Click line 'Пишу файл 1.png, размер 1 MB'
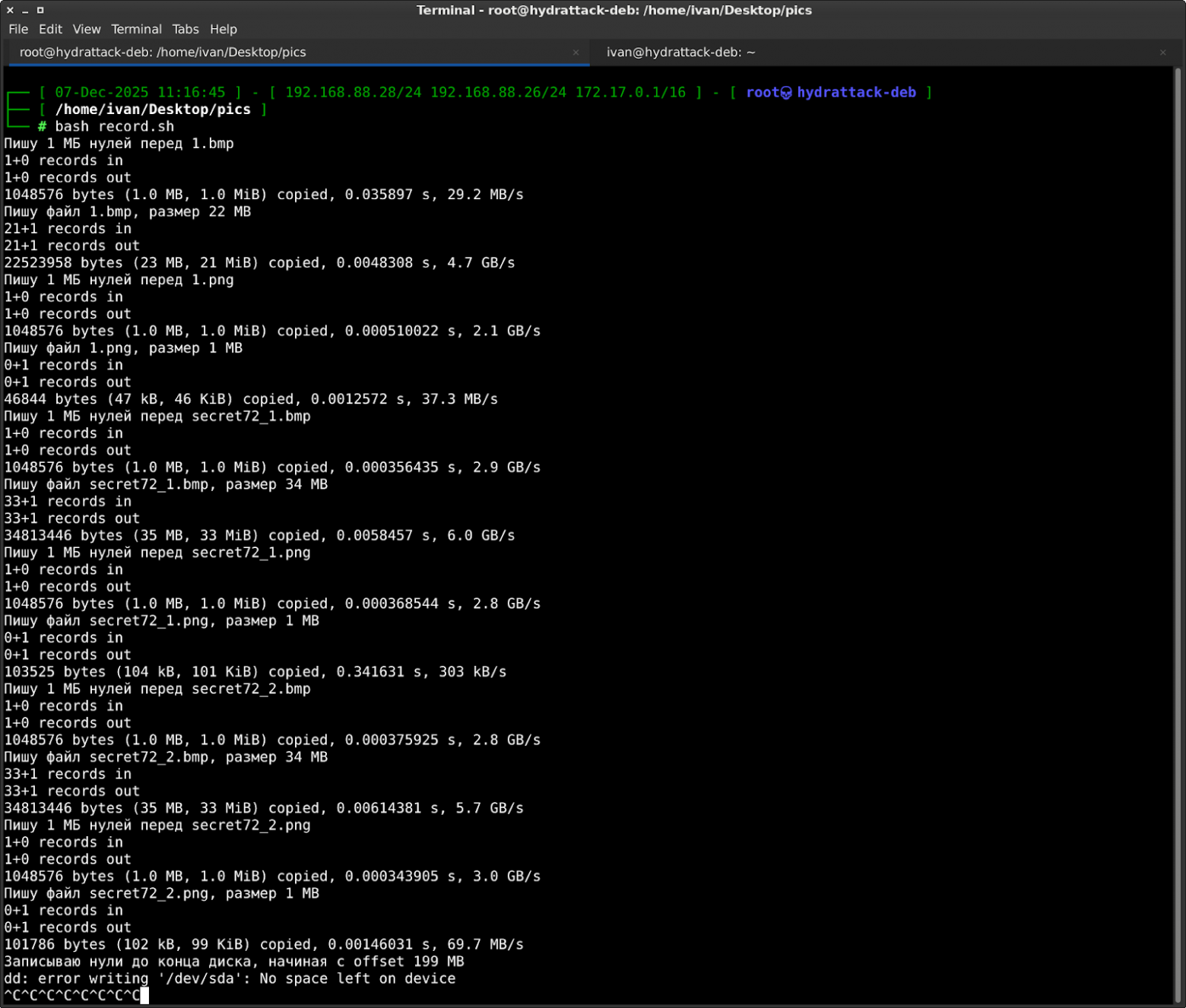 pyautogui.click(x=123, y=348)
